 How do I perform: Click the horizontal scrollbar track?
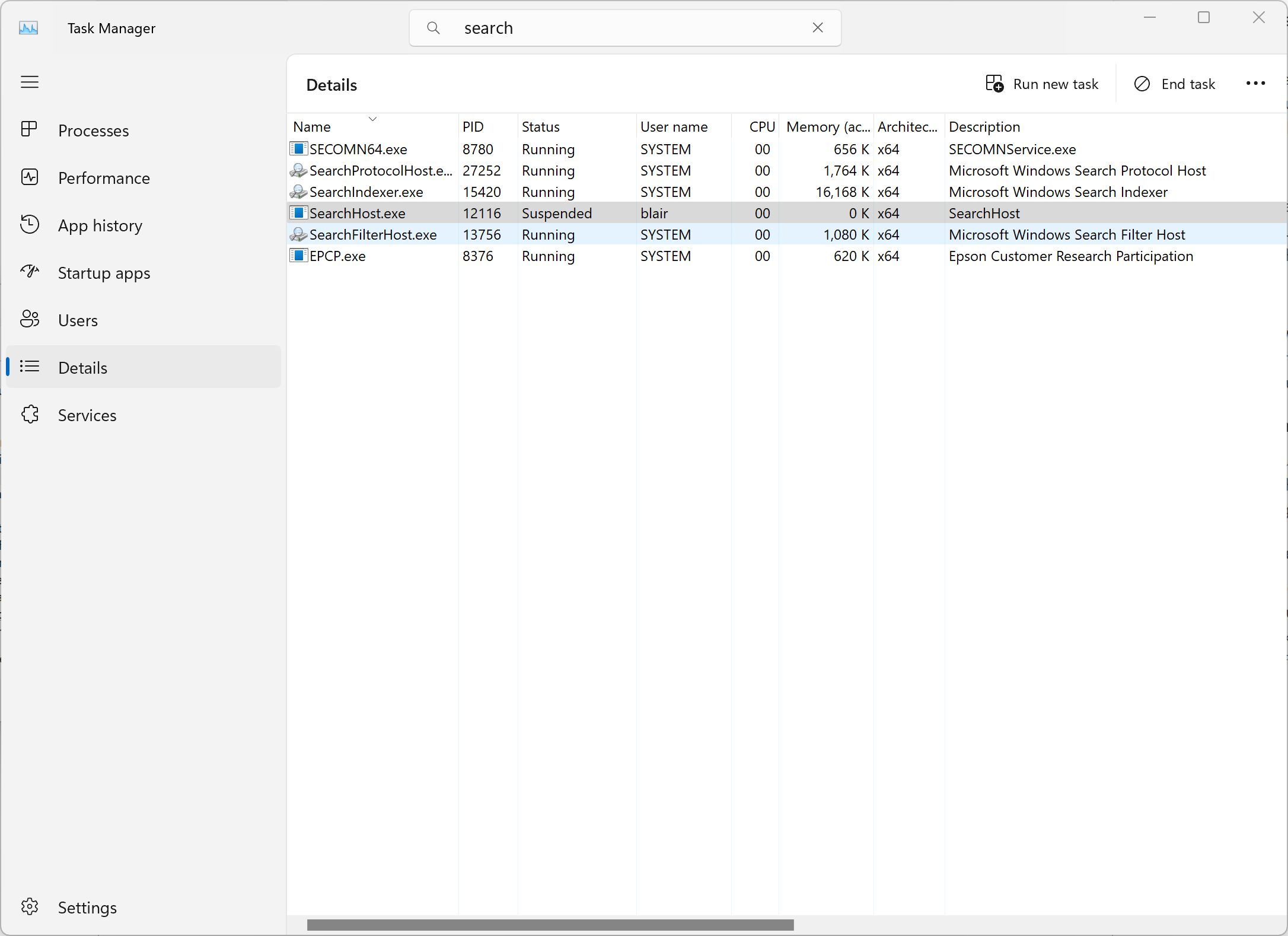[550, 924]
